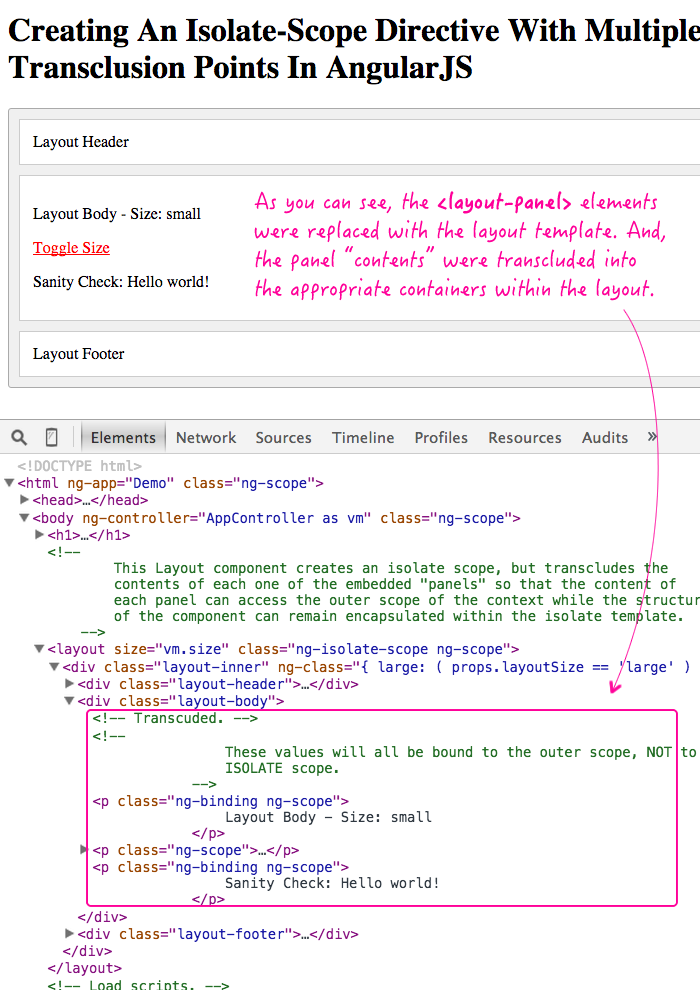This screenshot has width=700, height=990.
Task: Select the first p class="ng-binding ng-scope" tag
Action: [x=221, y=801]
